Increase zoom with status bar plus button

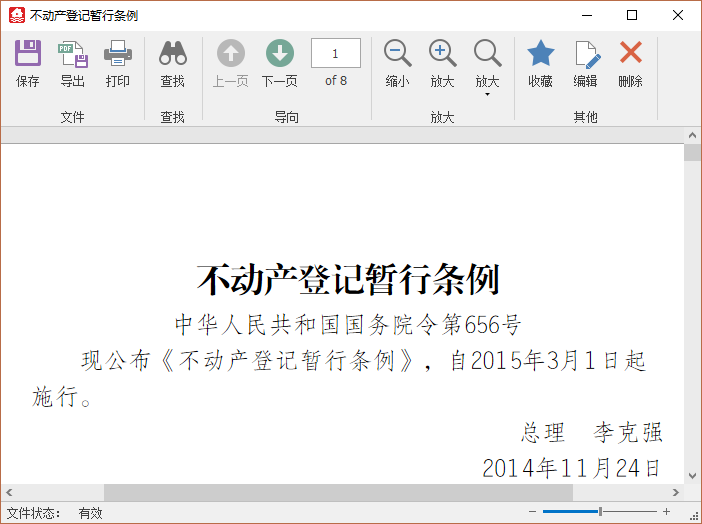pyautogui.click(x=666, y=511)
